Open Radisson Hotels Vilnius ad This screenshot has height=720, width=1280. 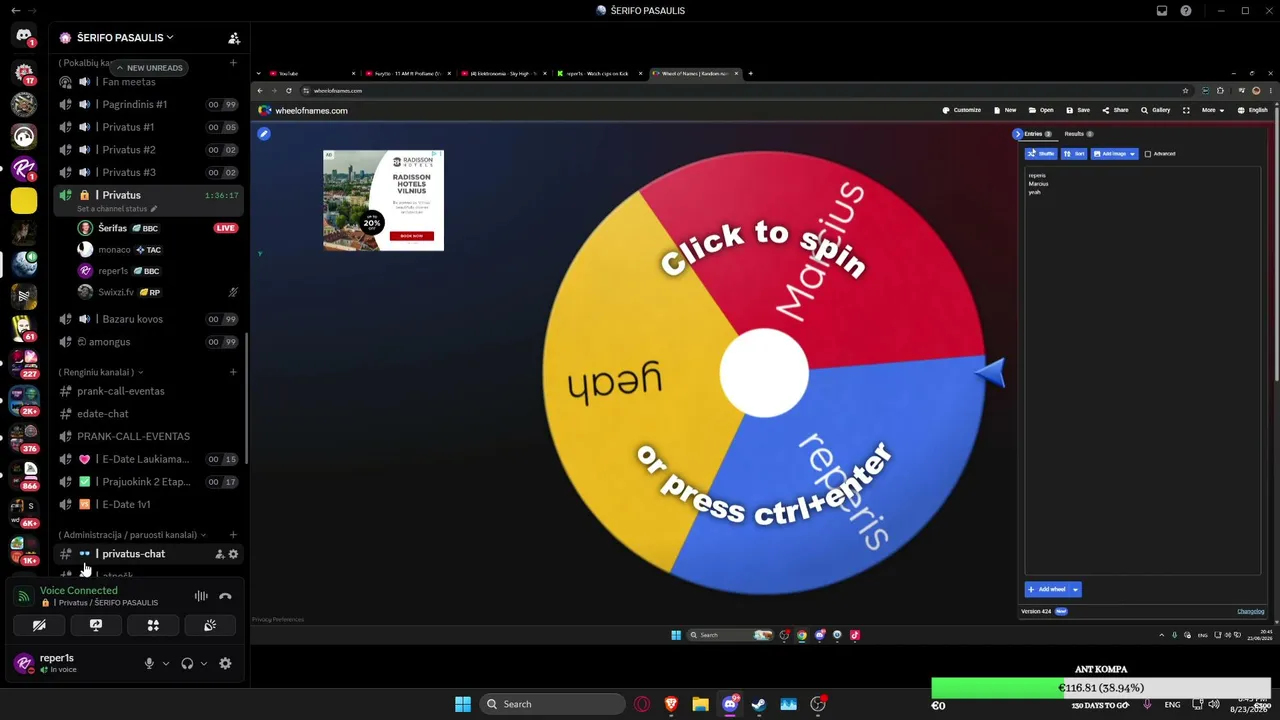[383, 200]
